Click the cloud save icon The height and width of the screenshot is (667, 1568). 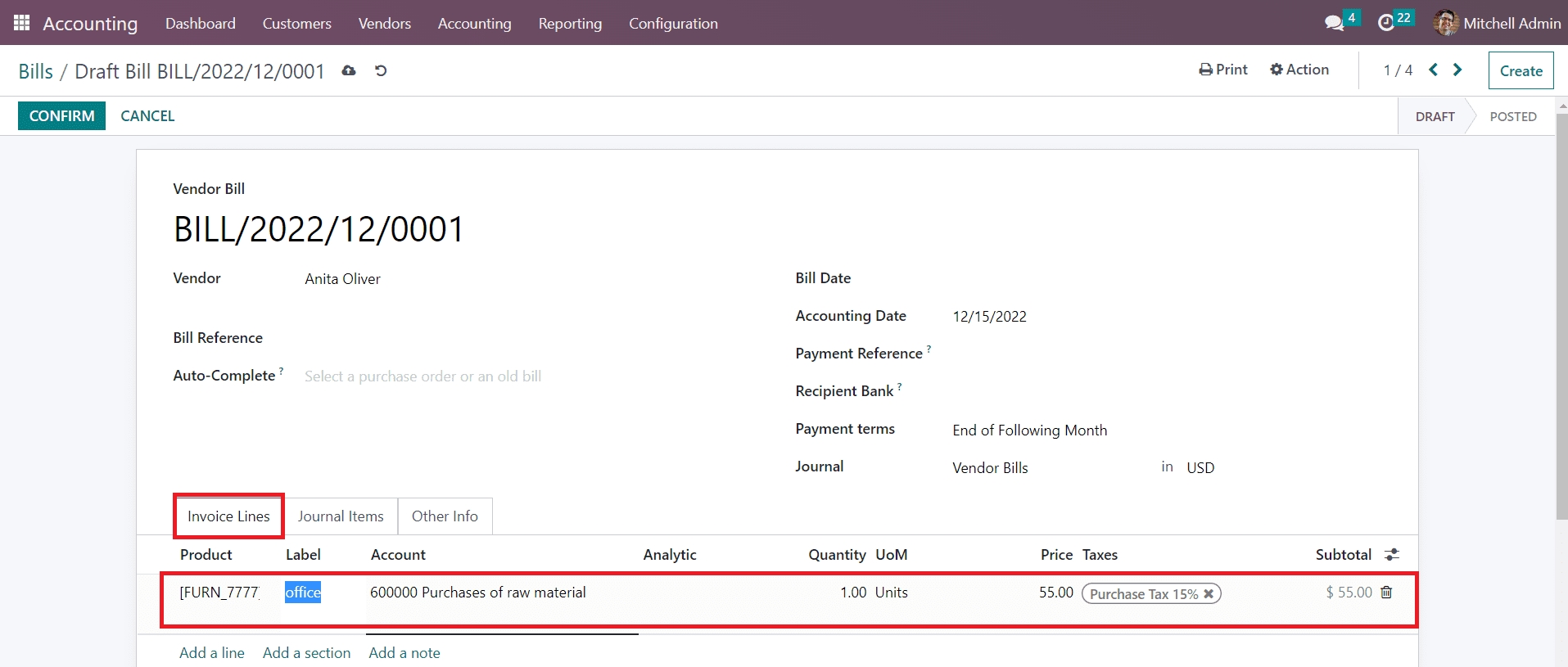click(349, 71)
